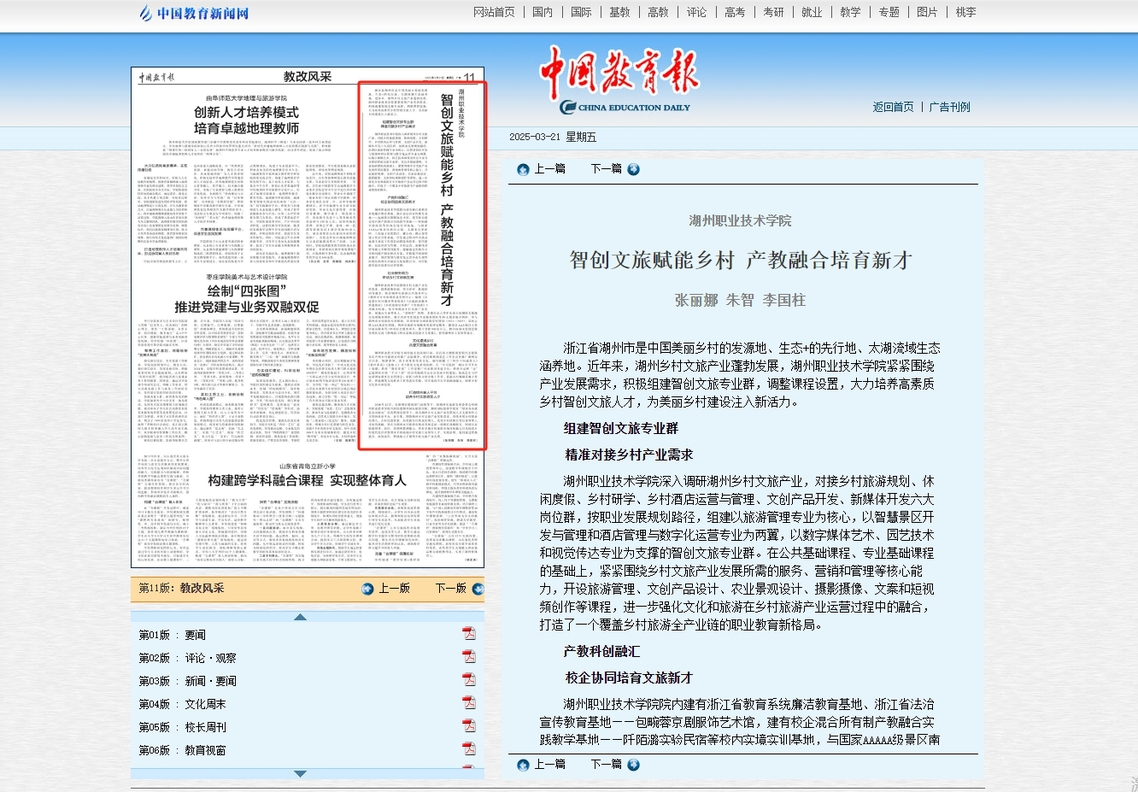The image size is (1138, 792).
Task: Click the subheading 组建智创文旅专业群
Action: [621, 428]
